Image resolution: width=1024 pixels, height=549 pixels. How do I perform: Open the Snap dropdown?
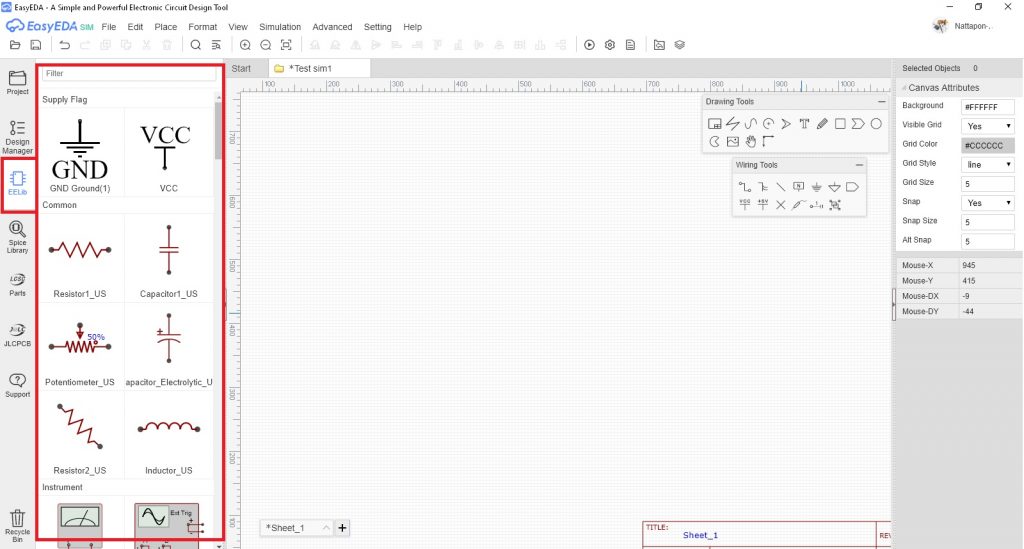point(988,203)
